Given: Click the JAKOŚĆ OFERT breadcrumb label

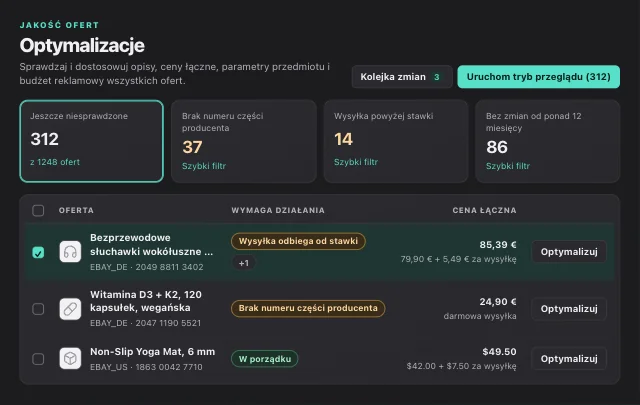Looking at the screenshot, I should (x=59, y=25).
